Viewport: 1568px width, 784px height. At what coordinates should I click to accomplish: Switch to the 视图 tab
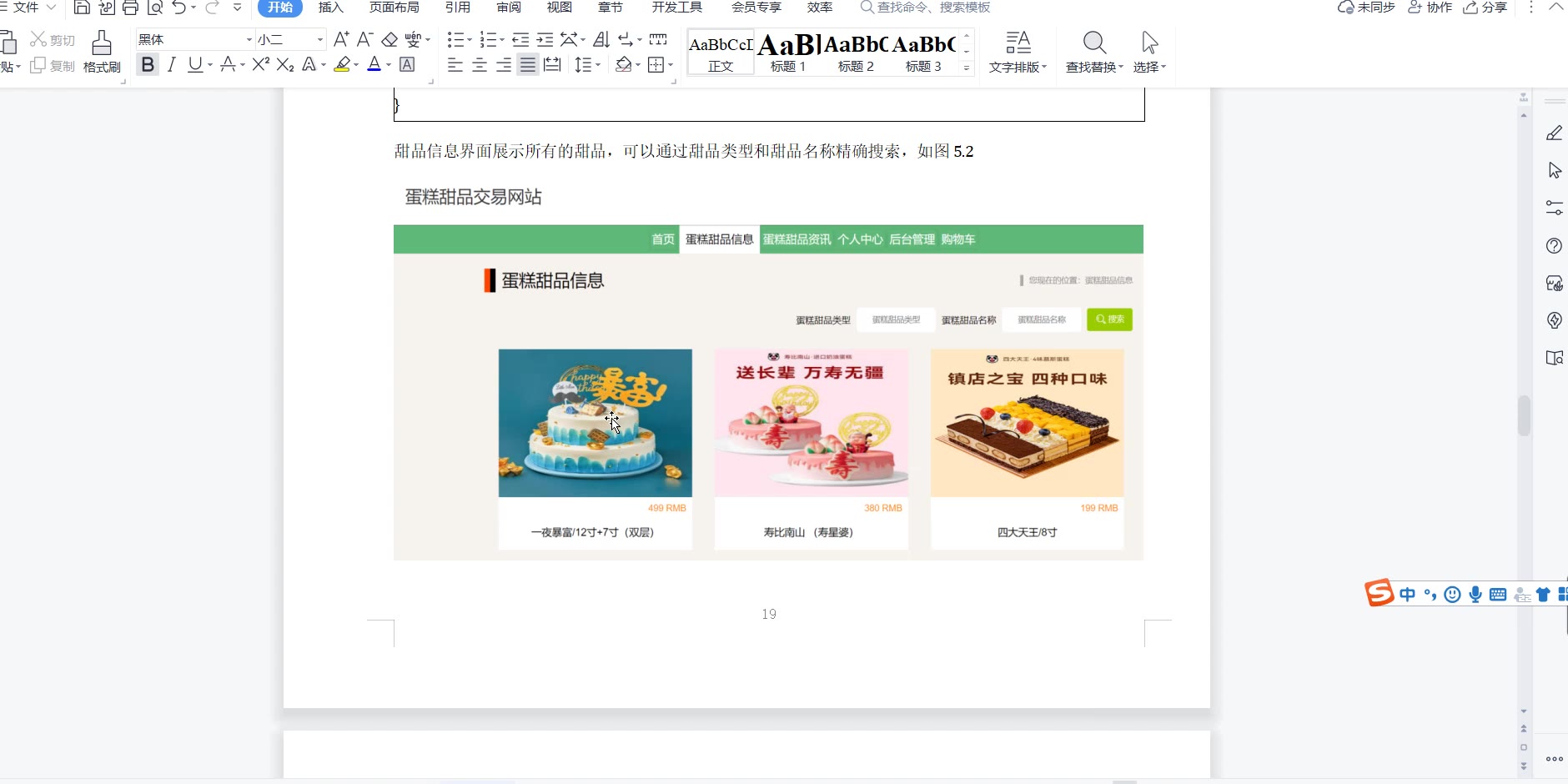pos(560,8)
